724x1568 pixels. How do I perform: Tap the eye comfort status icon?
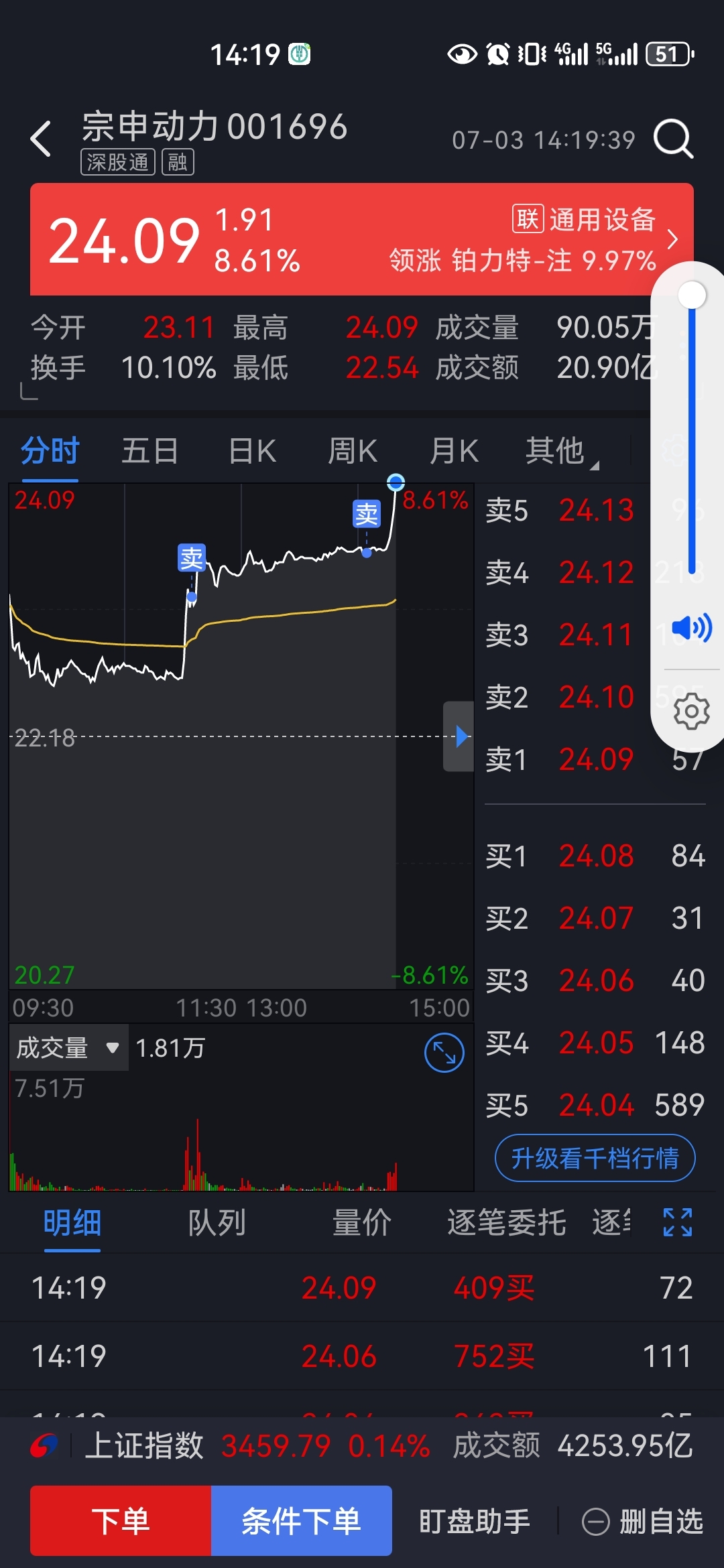(462, 54)
